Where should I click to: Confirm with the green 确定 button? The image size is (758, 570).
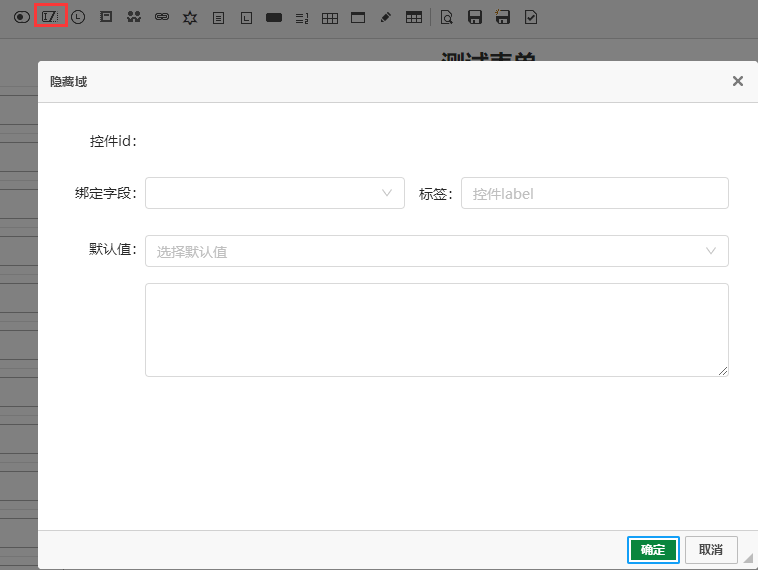click(x=653, y=550)
